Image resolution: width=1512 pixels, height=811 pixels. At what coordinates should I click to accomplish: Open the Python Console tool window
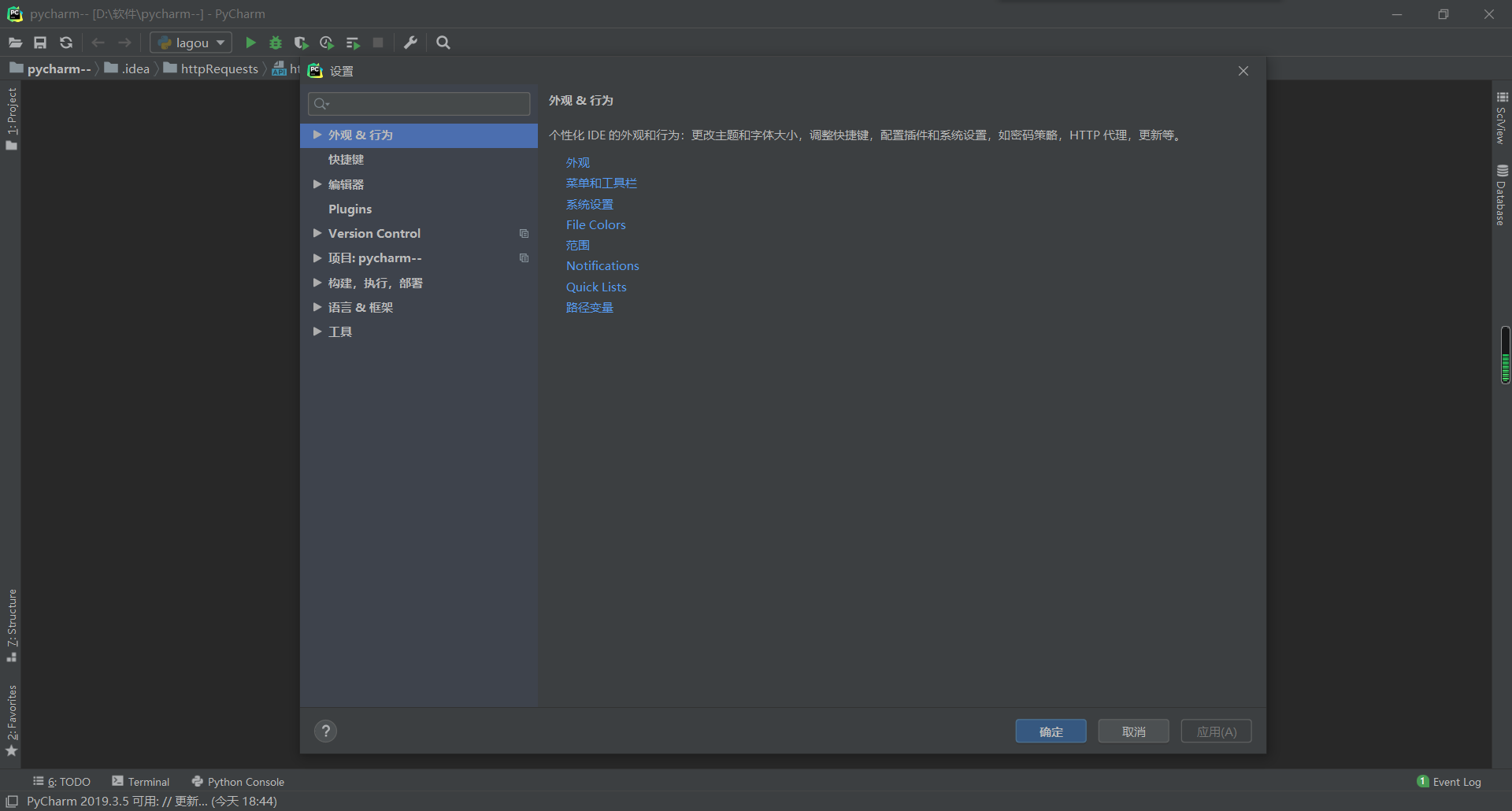coord(238,781)
